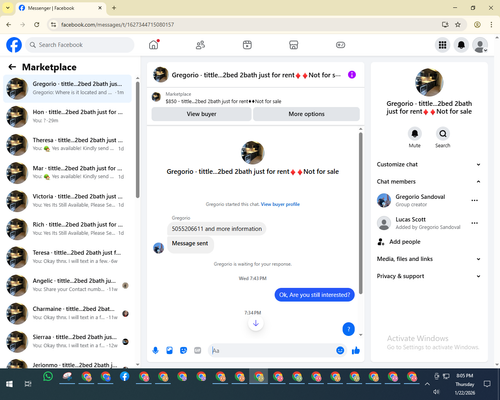Collapse the Chat members section
500x400 pixels.
click(429, 182)
